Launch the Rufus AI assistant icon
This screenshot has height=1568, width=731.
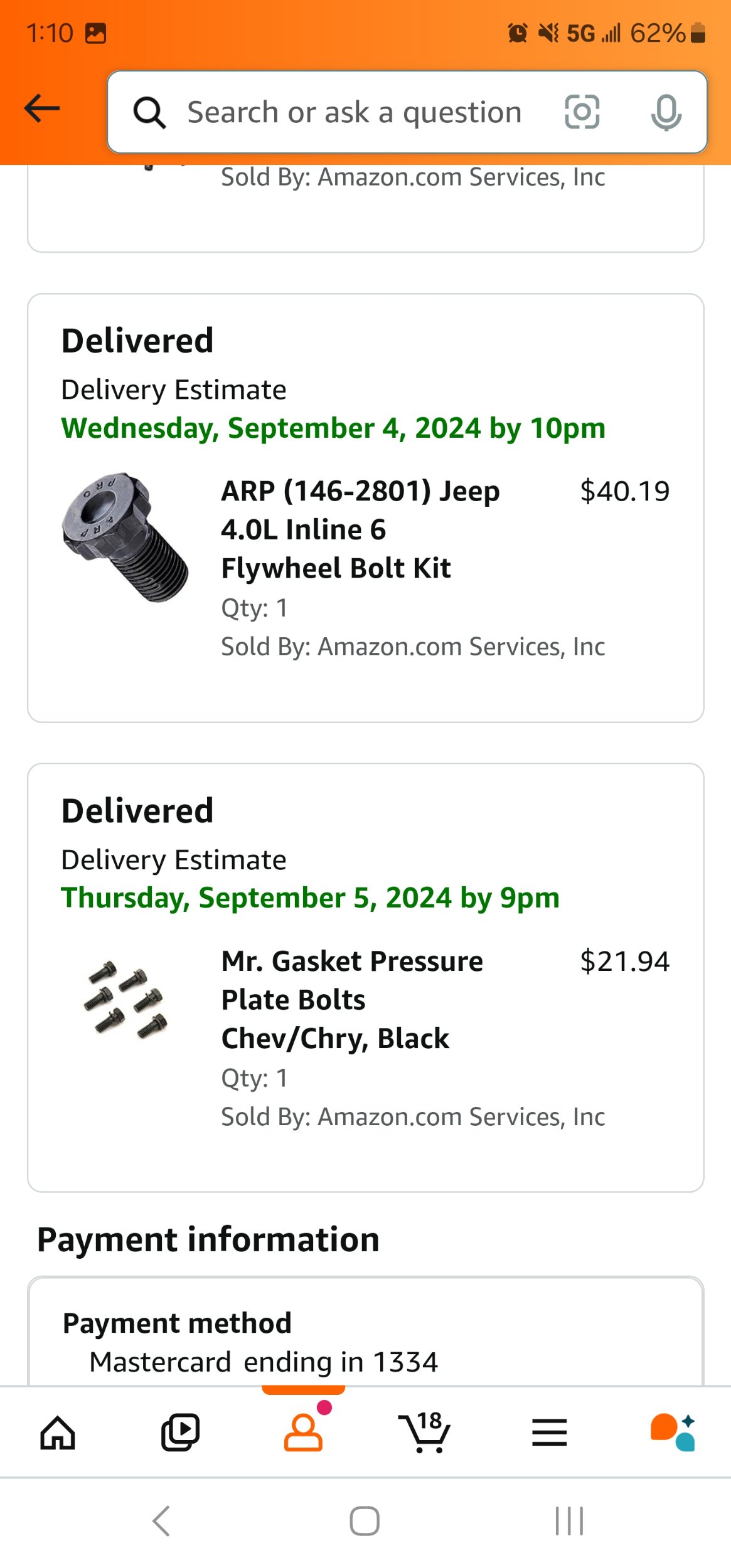tap(673, 1433)
